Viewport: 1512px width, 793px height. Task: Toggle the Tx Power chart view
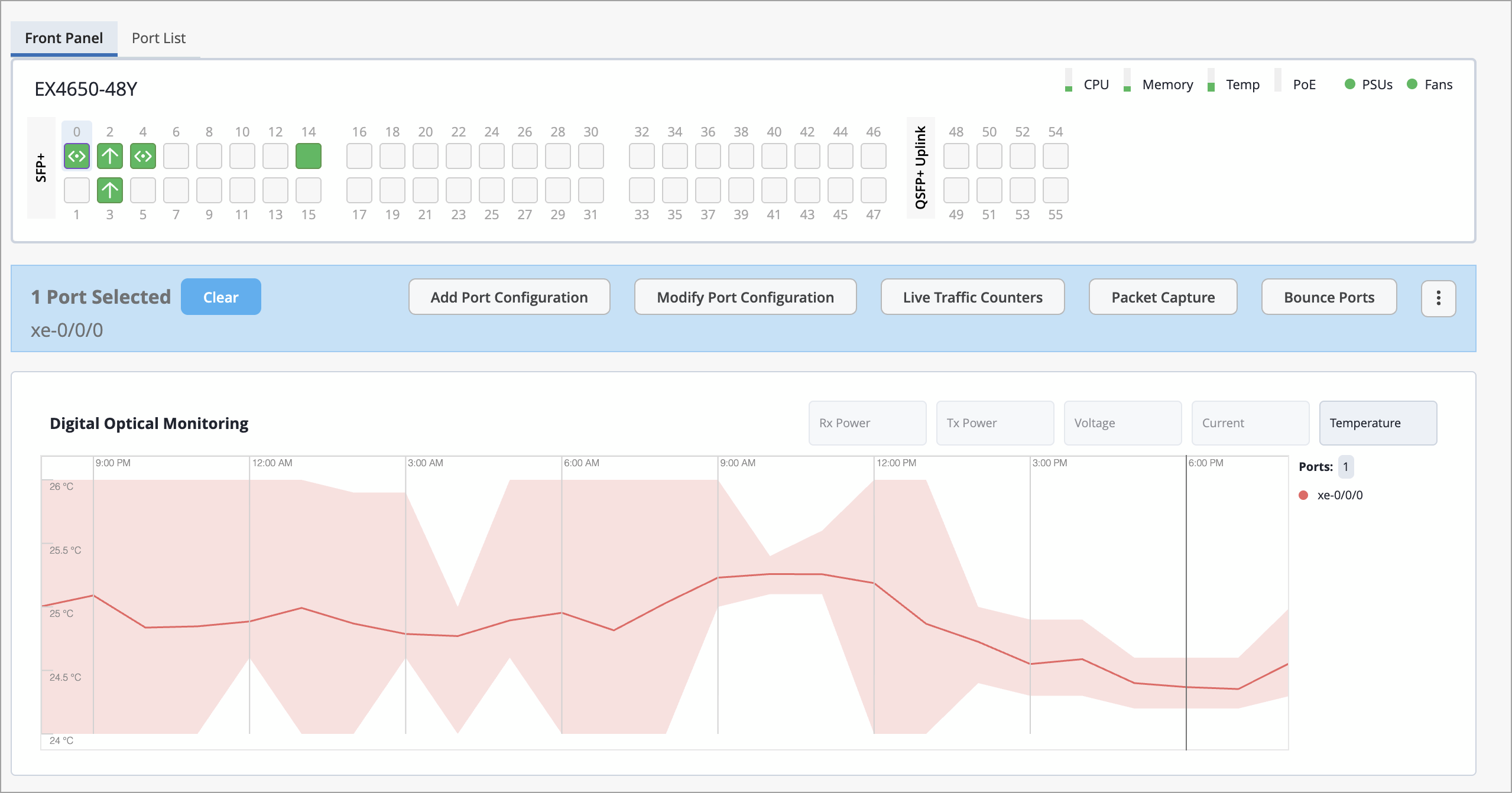995,422
